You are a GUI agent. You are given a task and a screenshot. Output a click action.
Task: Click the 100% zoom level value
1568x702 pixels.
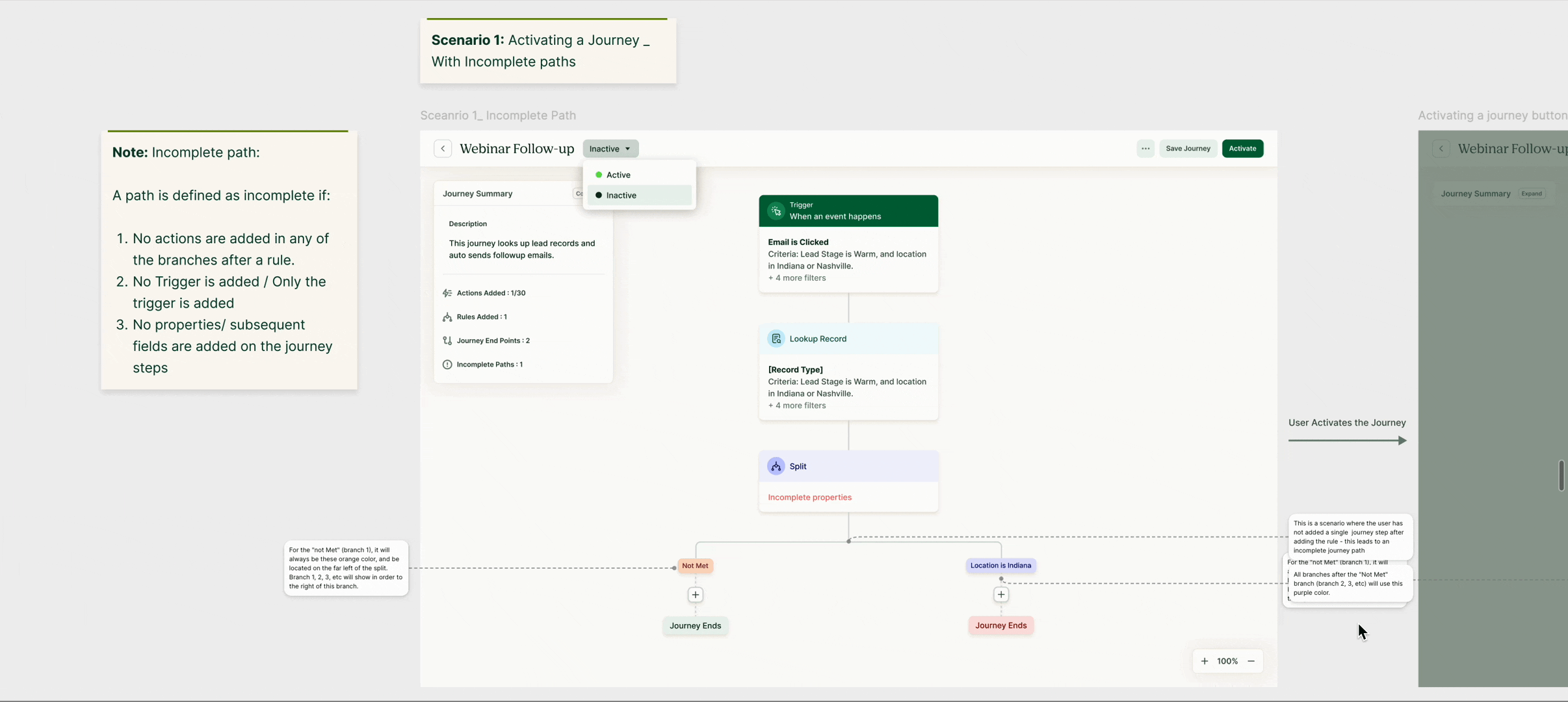[x=1227, y=661]
